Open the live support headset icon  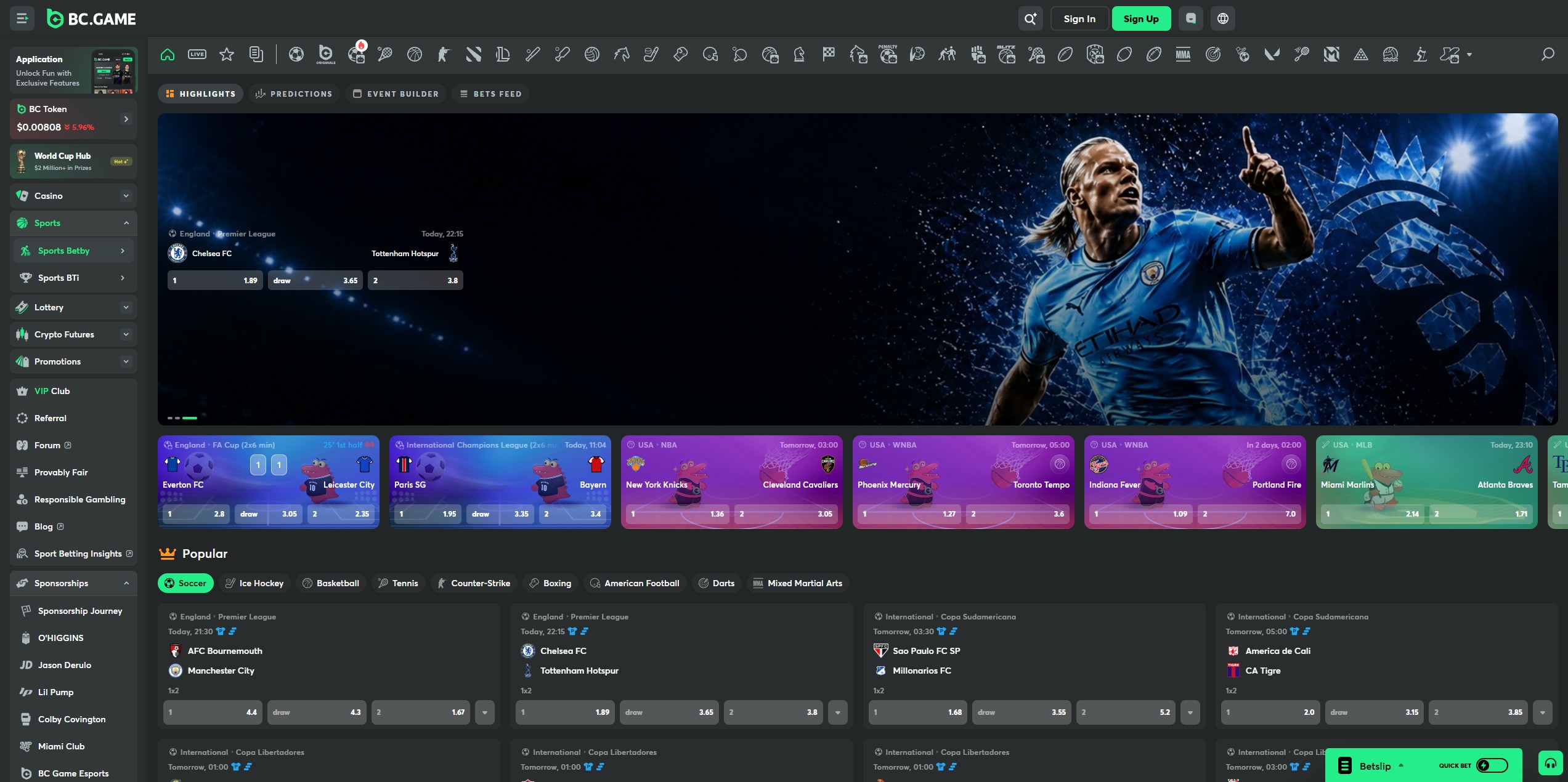pyautogui.click(x=1551, y=764)
